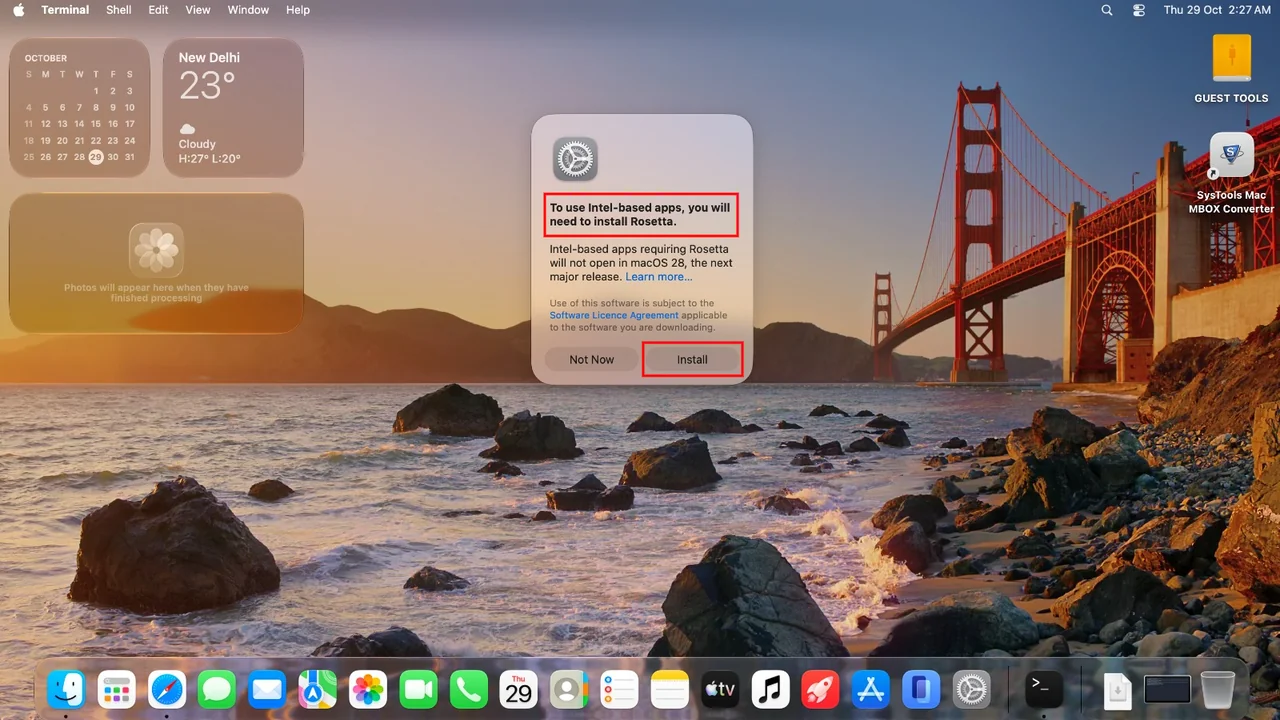The width and height of the screenshot is (1280, 720).
Task: Click the date and time in the menu bar
Action: (x=1217, y=10)
